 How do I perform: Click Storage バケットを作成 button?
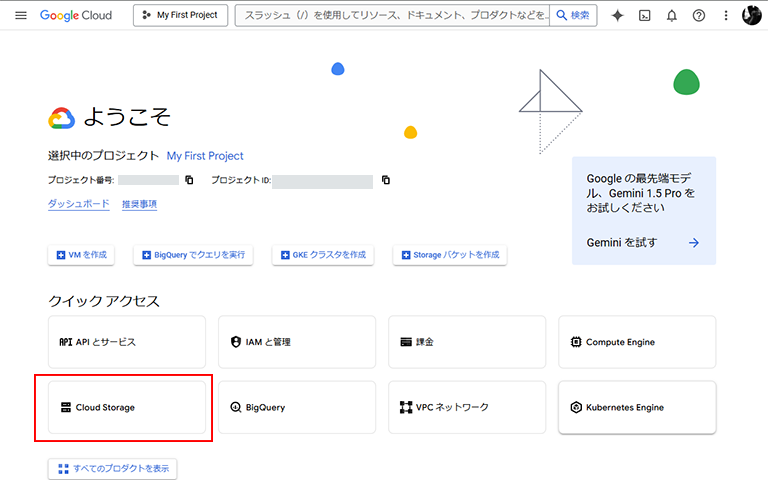(450, 255)
